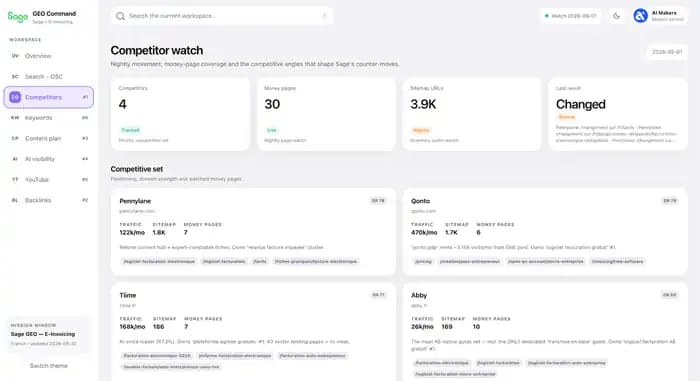Click the Switch theme control in the sidebar
The image size is (700, 381).
[x=49, y=365]
